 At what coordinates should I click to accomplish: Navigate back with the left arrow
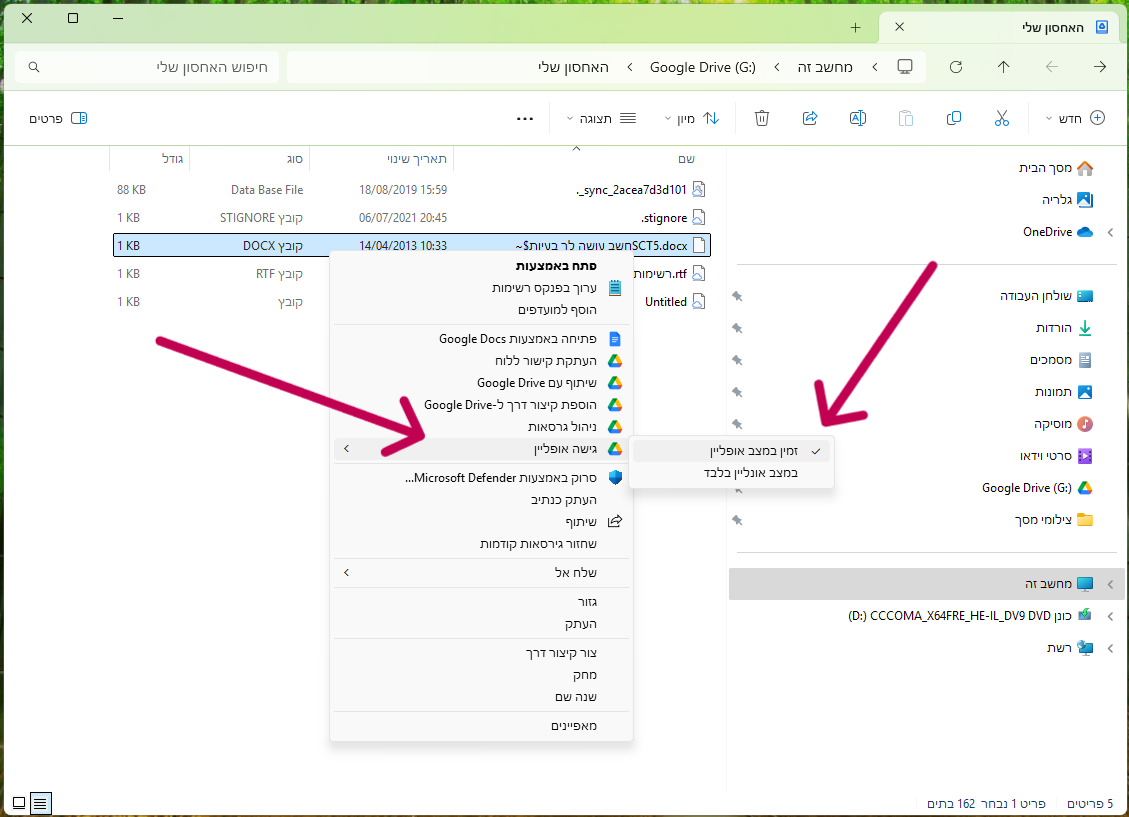[x=1052, y=67]
